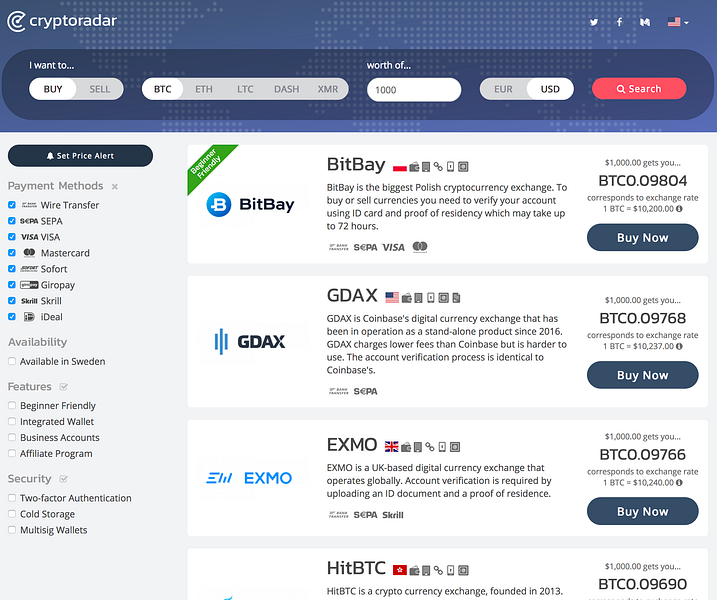
Task: Uncheck the Wire Transfer payment method
Action: (12, 205)
